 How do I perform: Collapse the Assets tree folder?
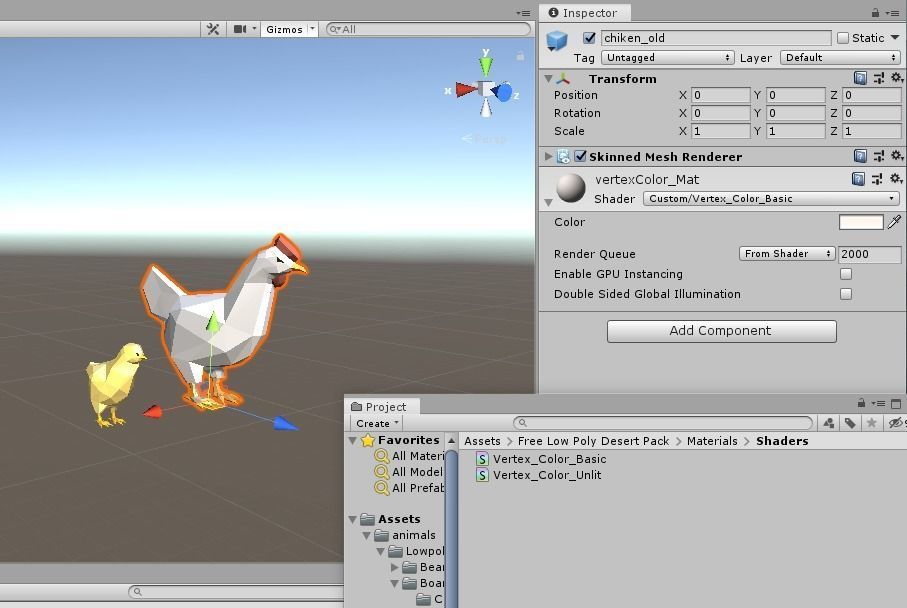(352, 519)
